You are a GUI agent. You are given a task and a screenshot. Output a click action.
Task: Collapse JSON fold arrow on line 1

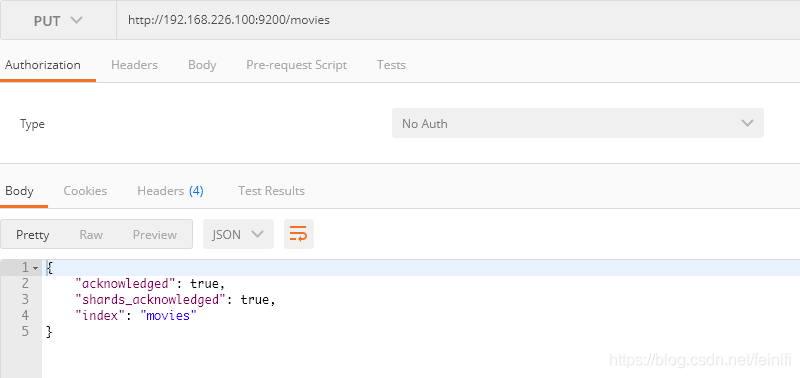coord(35,268)
